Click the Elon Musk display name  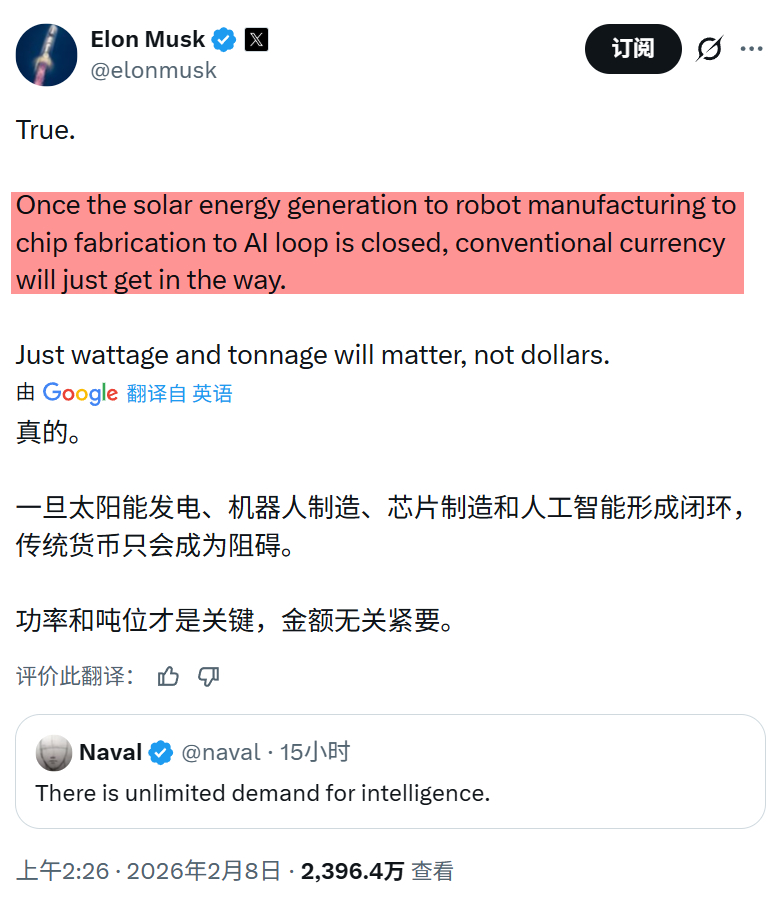pyautogui.click(x=147, y=40)
